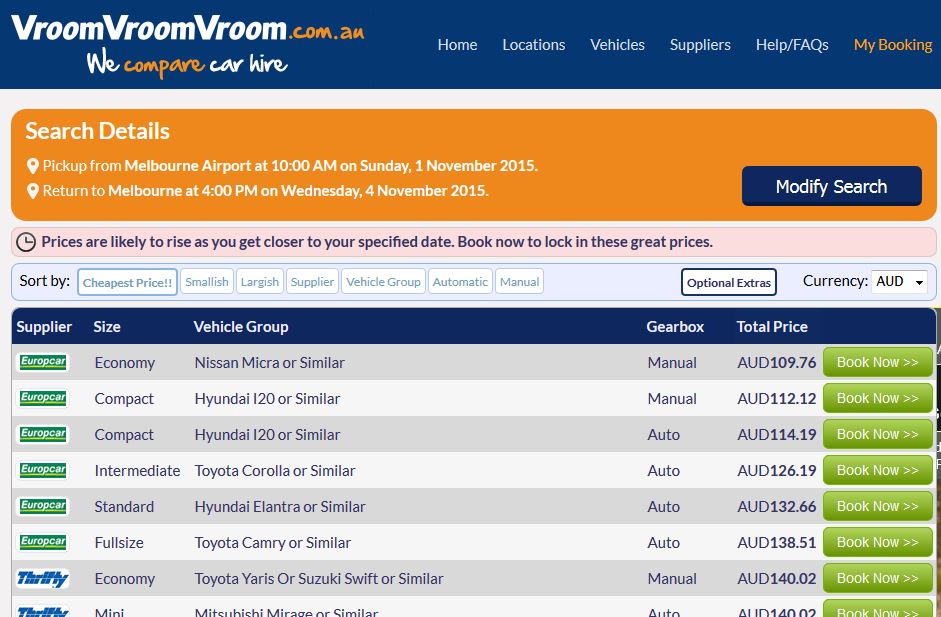Click 'Toyota Camry or Similar' text

pyautogui.click(x=272, y=543)
